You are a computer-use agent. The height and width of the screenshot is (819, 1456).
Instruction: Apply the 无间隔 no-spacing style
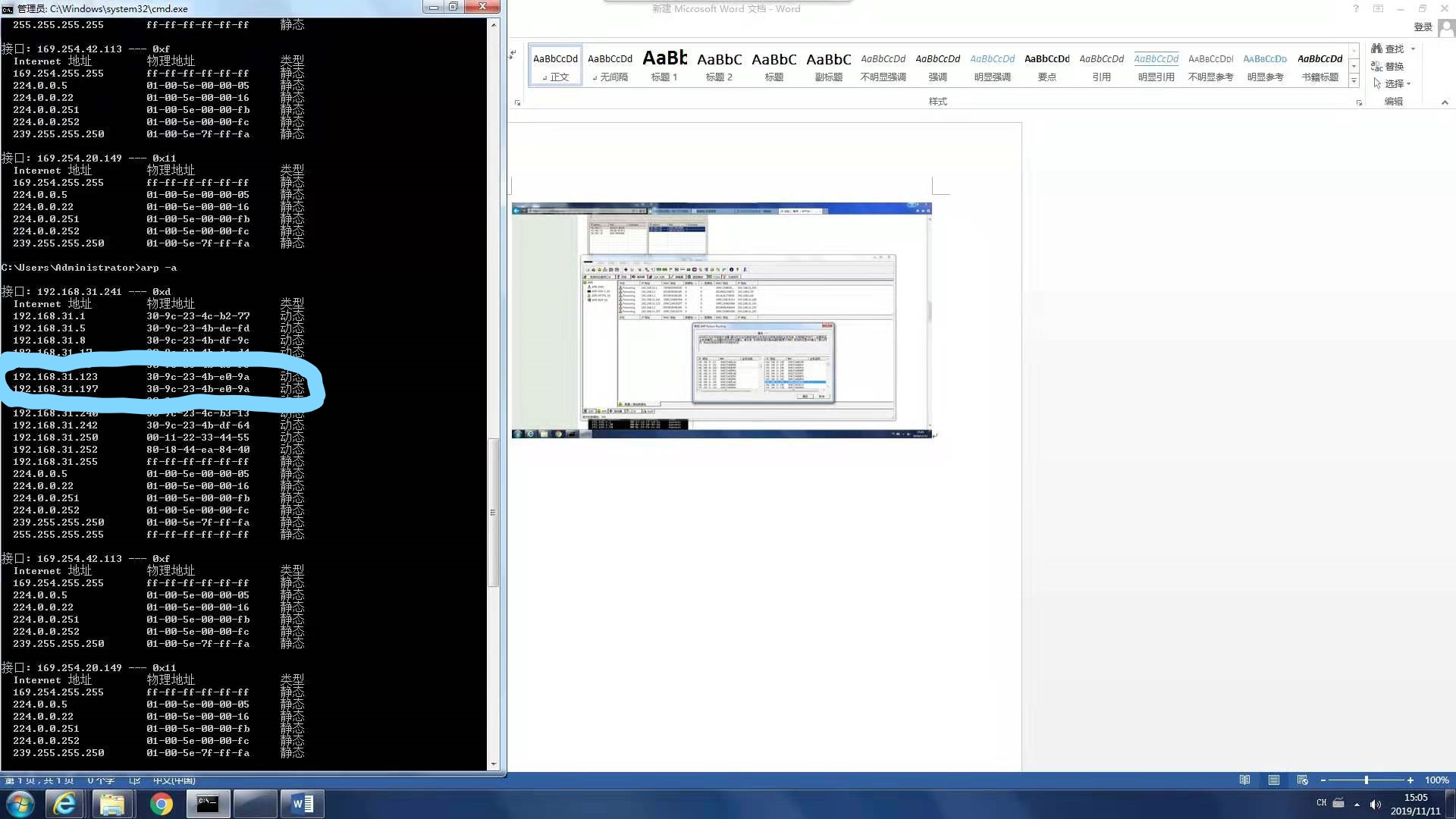[610, 66]
